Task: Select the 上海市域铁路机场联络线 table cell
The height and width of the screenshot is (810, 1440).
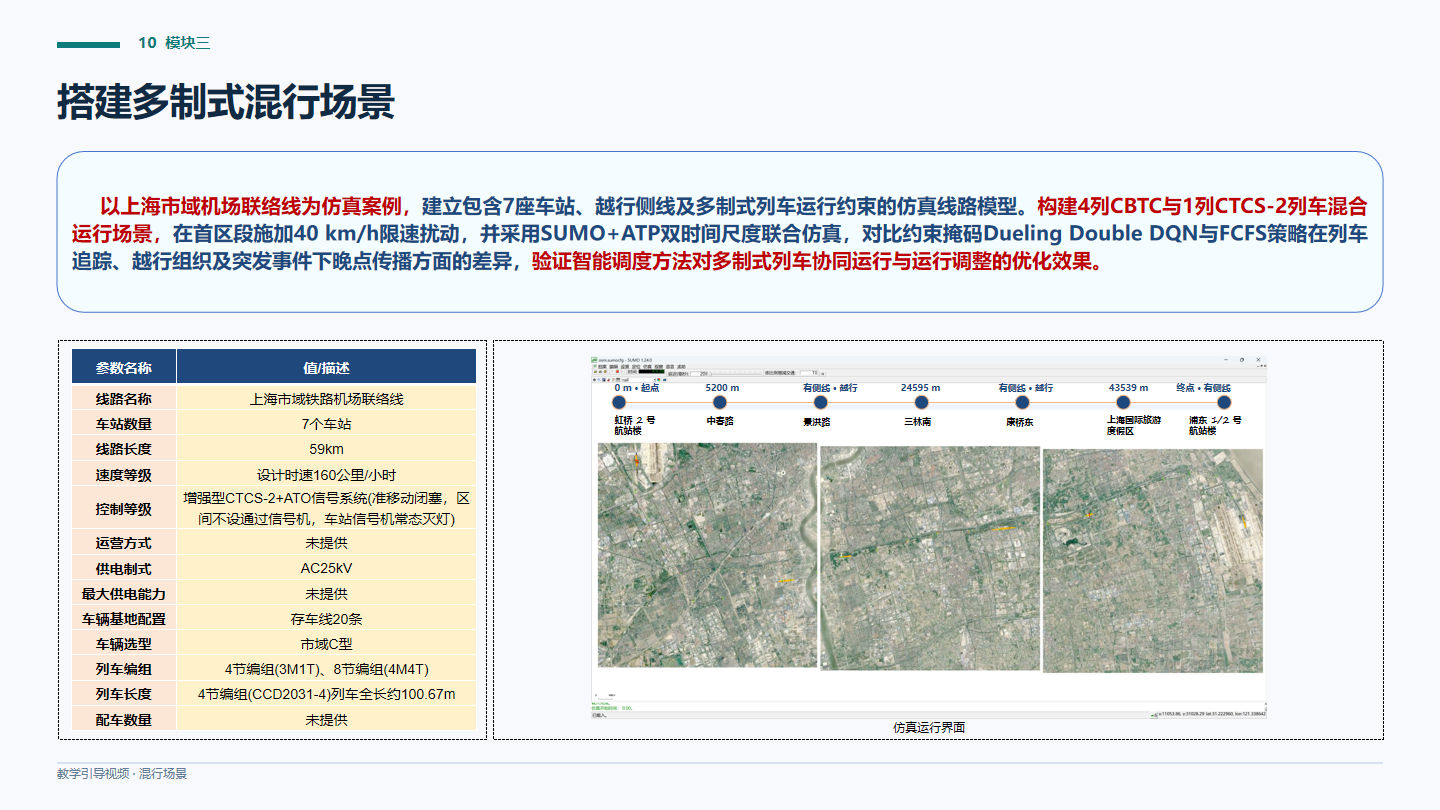Action: point(327,399)
